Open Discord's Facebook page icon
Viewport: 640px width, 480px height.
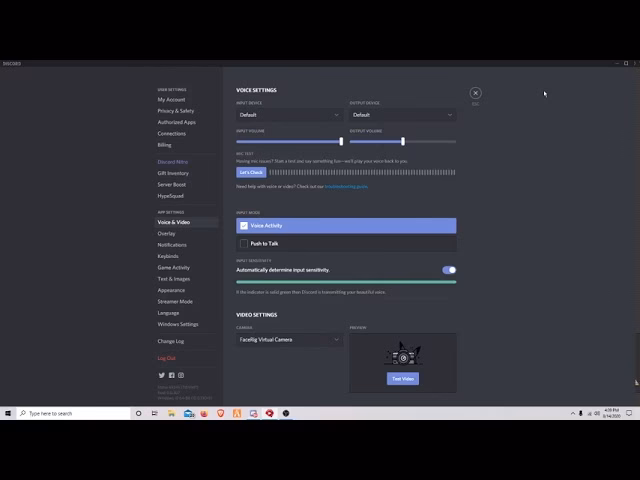click(171, 375)
